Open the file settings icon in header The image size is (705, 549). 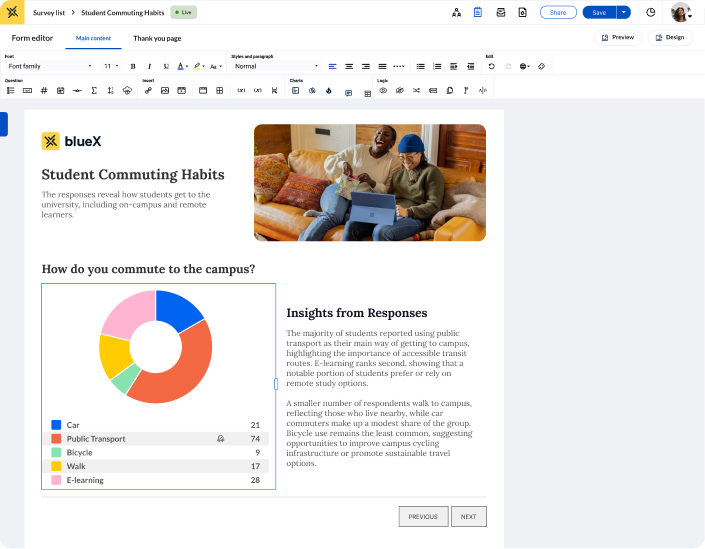[522, 13]
